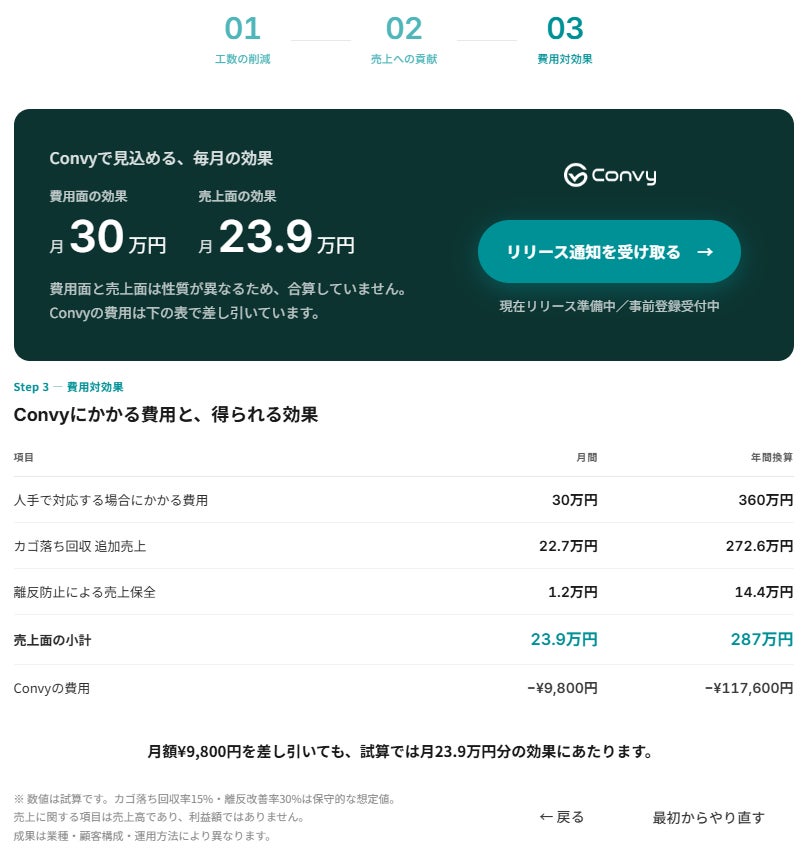Click the note 費用面と売上面は性質が異なるため
Image resolution: width=811 pixels, height=850 pixels.
(x=228, y=289)
